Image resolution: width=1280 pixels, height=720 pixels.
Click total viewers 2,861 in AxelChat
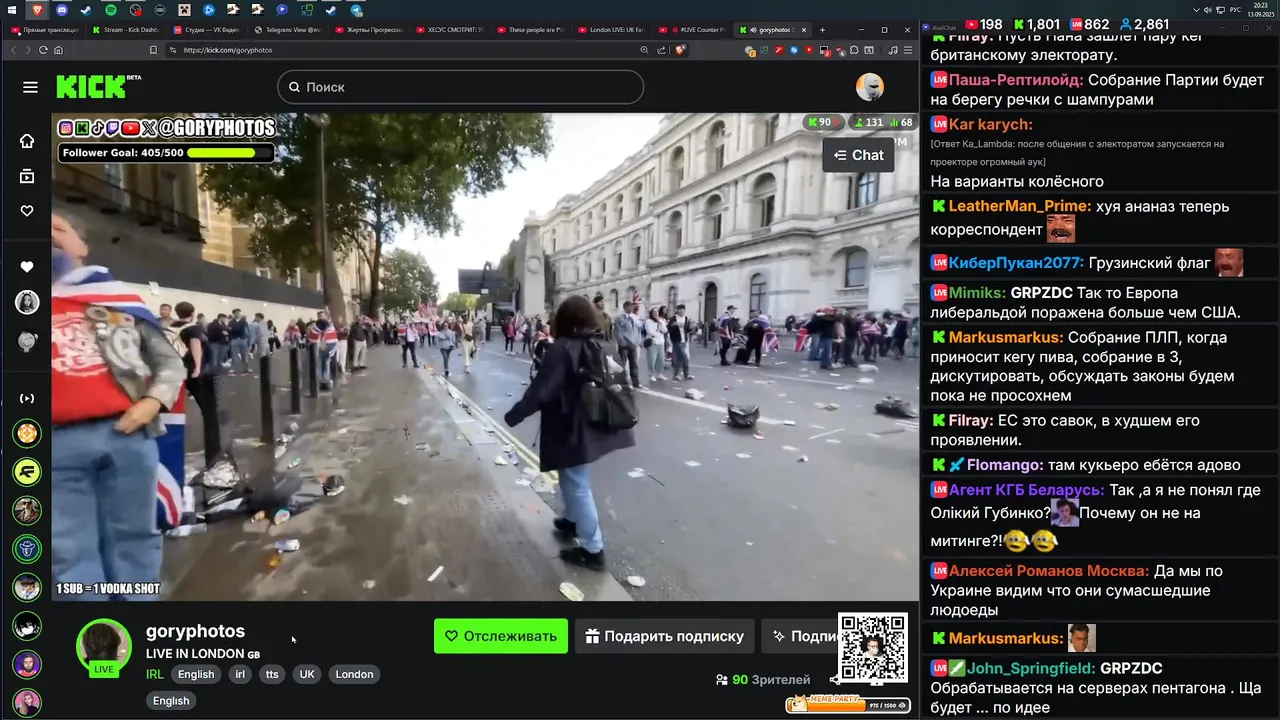tap(1144, 24)
